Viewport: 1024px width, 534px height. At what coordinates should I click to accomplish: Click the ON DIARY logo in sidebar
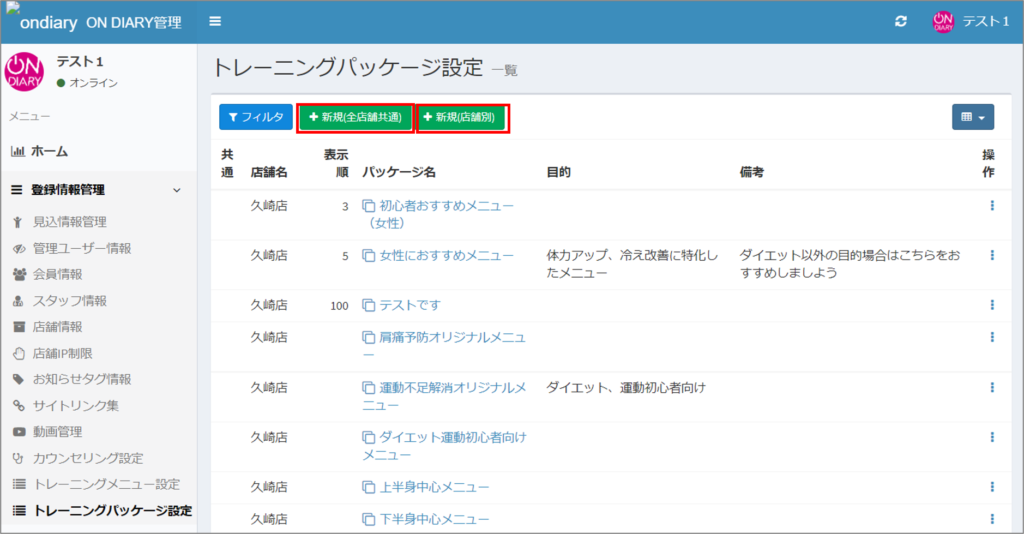25,71
